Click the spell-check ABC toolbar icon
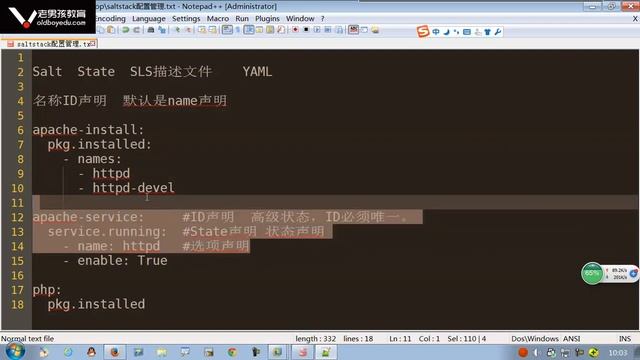This screenshot has width=640, height=360. tap(353, 30)
